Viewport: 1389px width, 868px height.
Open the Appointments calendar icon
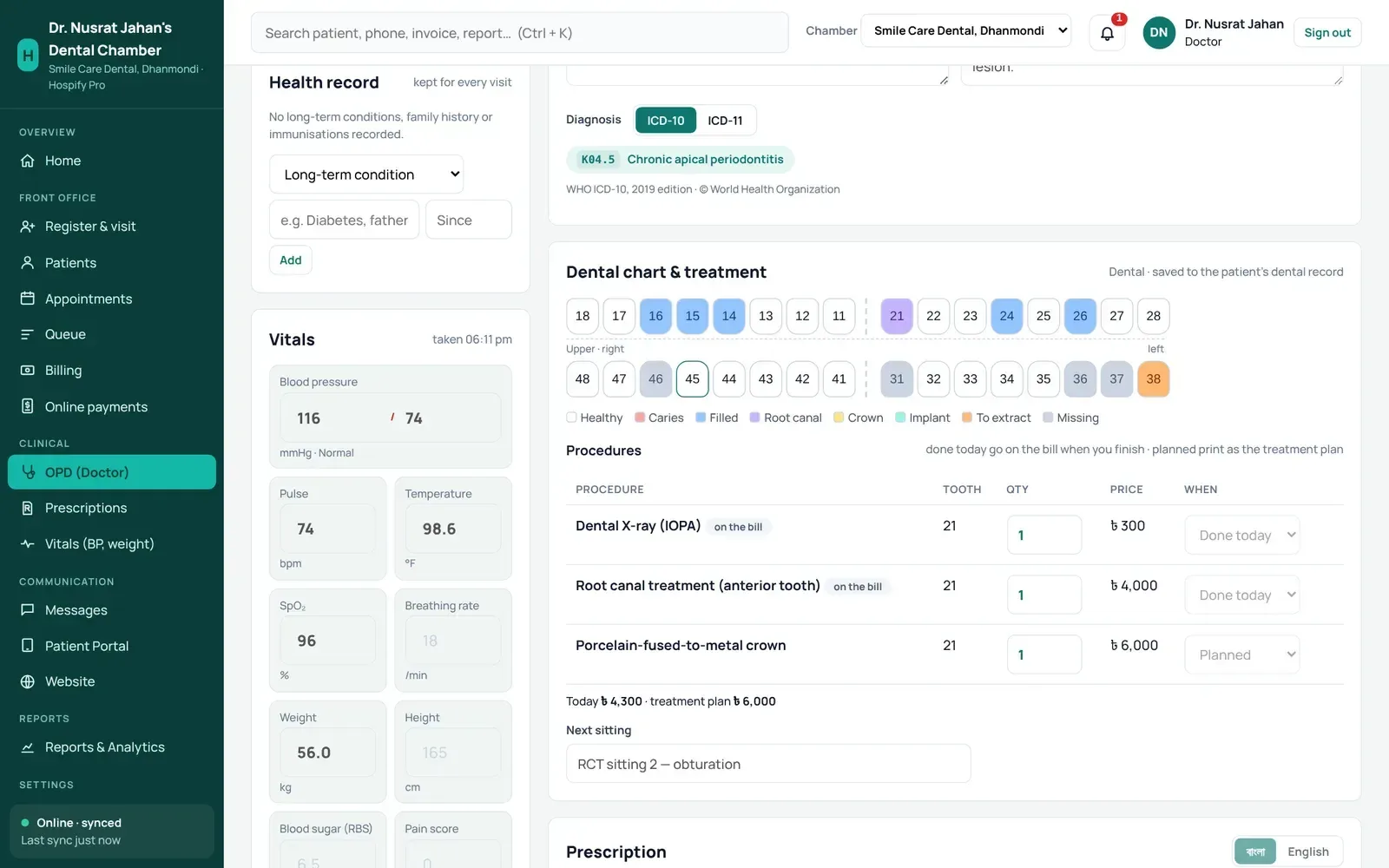click(28, 299)
